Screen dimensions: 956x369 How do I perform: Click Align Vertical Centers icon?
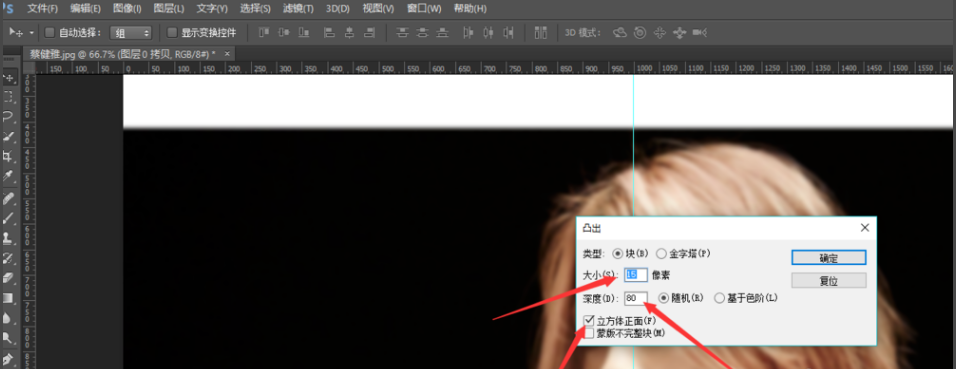click(284, 32)
